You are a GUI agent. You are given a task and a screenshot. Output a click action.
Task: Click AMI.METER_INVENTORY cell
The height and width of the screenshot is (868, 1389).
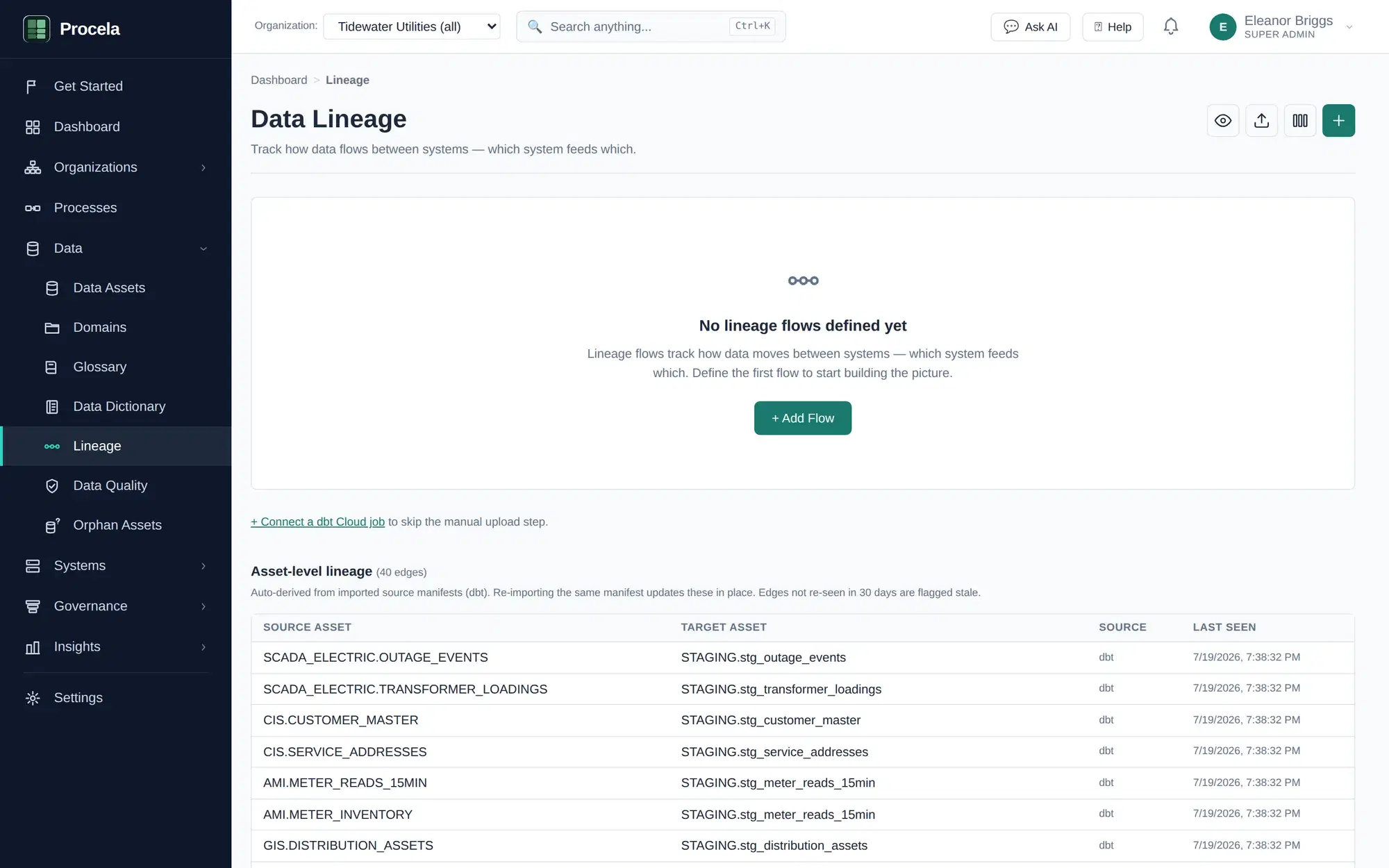pyautogui.click(x=338, y=815)
